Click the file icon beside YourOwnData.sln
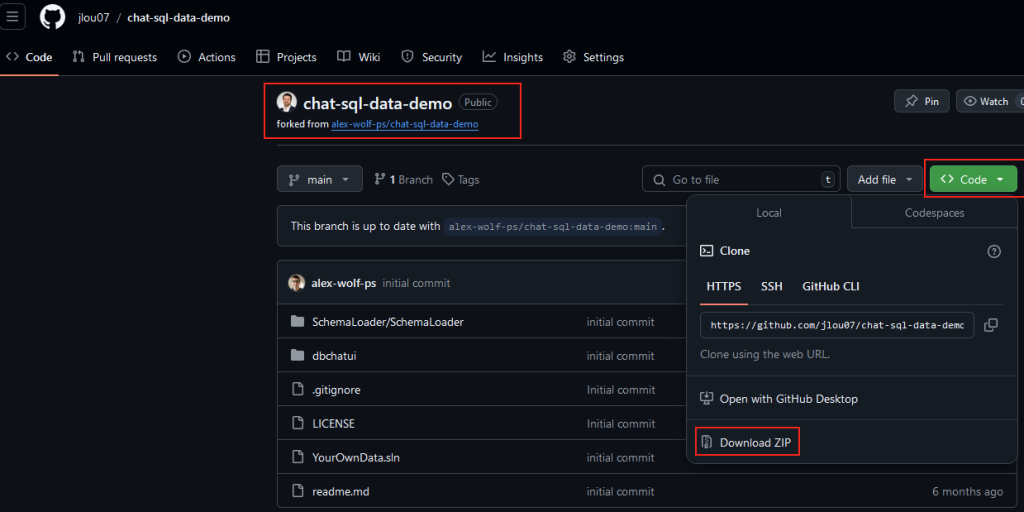The image size is (1024, 512). pos(298,458)
